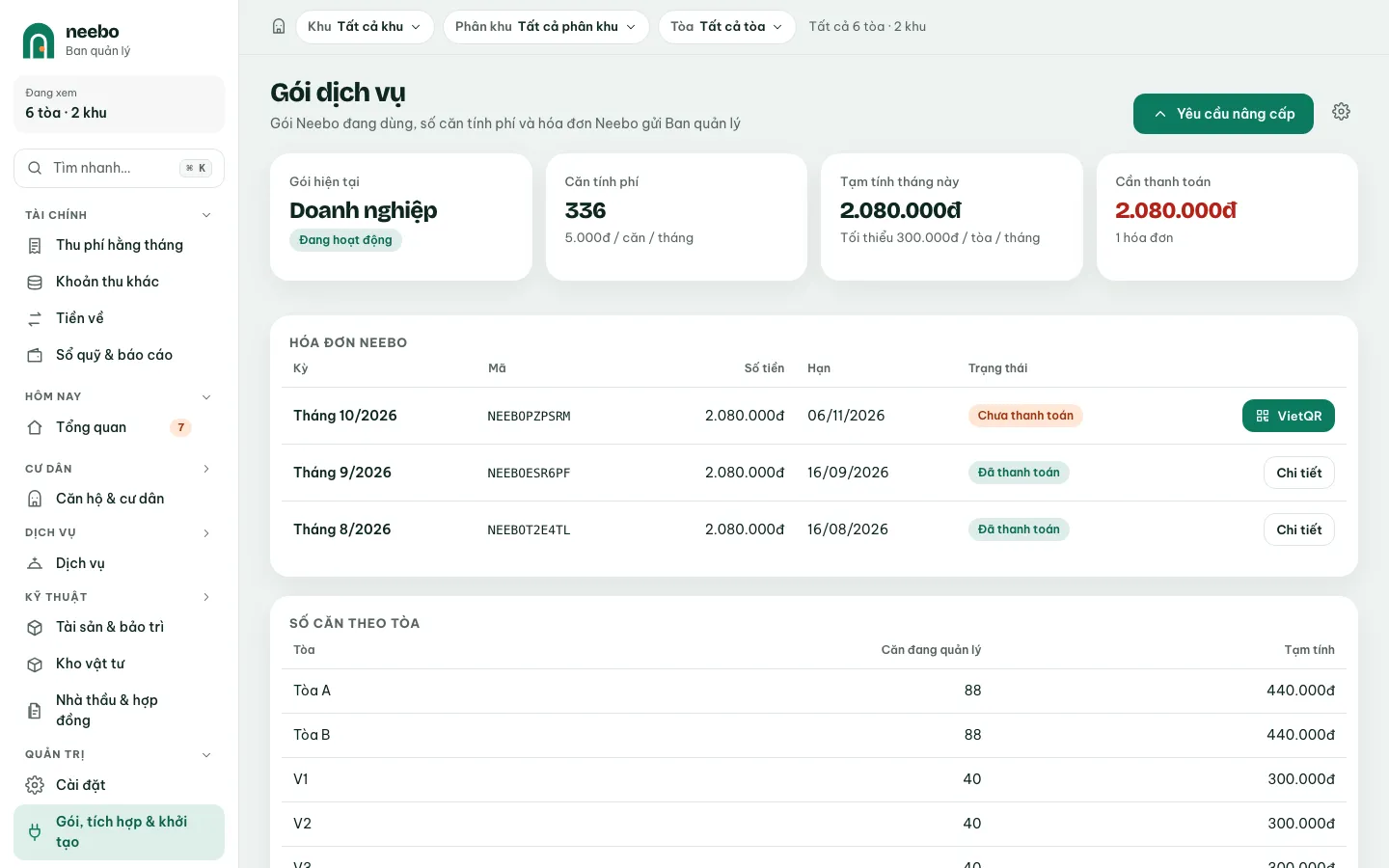Click the Cài đặt gear icon in sidebar
This screenshot has height=868, width=1389.
(35, 785)
